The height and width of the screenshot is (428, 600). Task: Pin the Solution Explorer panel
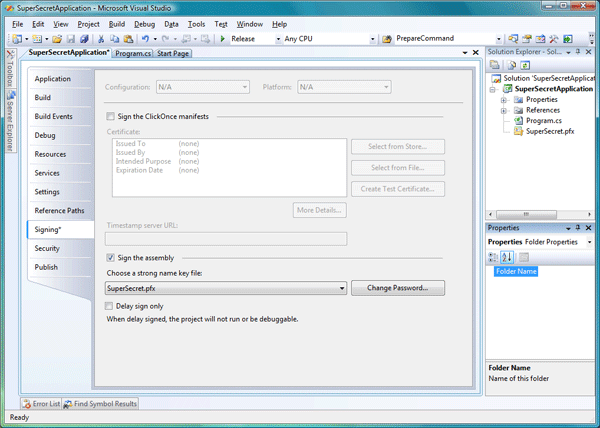tap(578, 52)
